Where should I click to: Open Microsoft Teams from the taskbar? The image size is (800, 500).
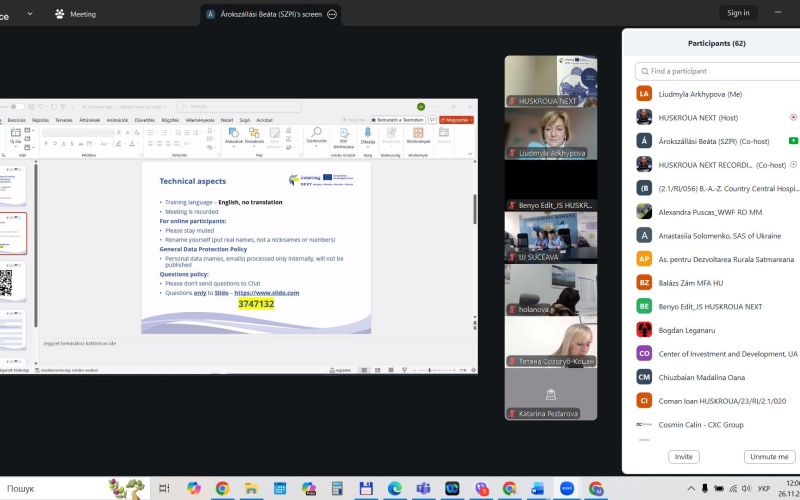[x=423, y=489]
